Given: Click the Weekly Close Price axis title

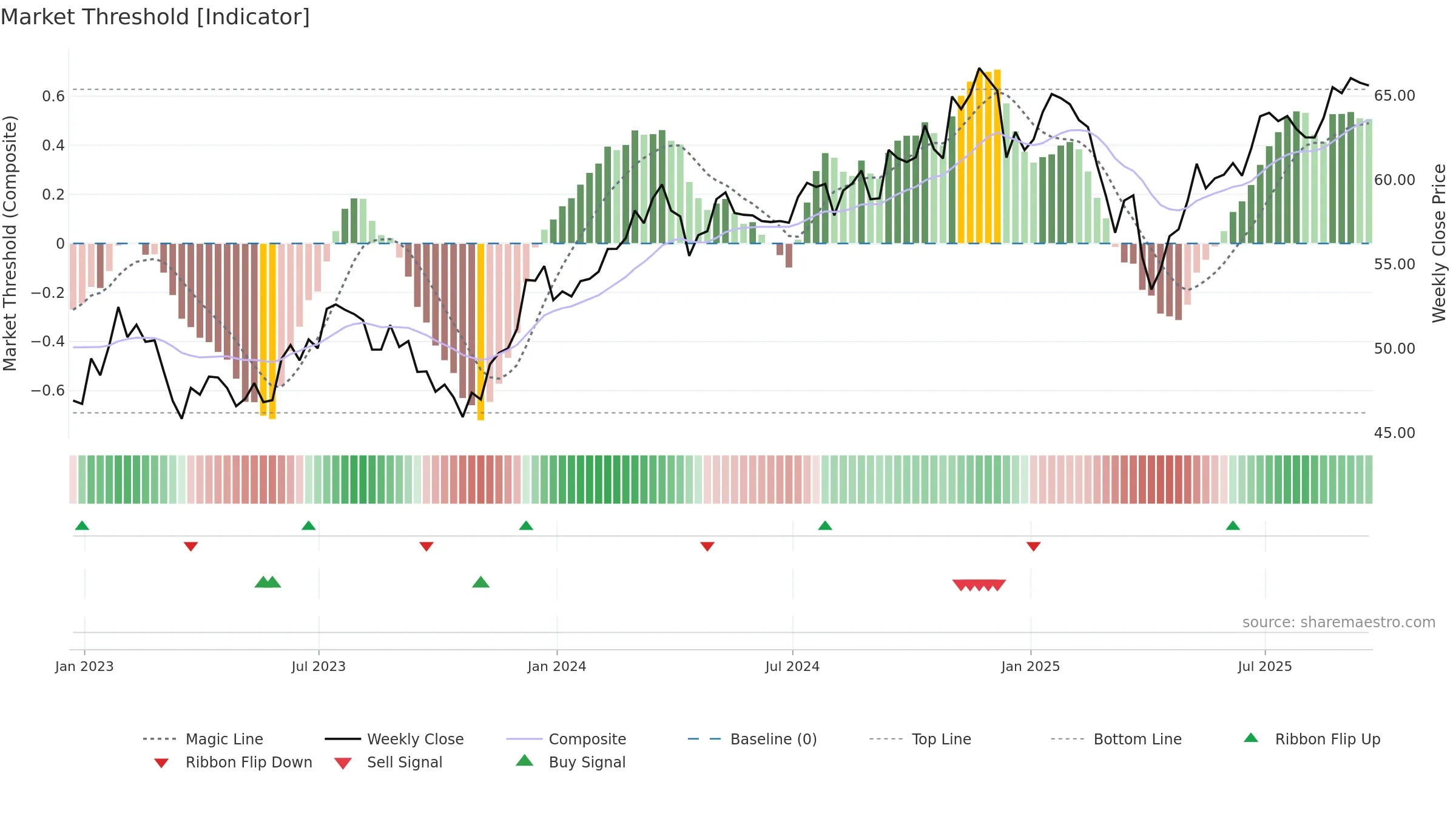Looking at the screenshot, I should [1439, 243].
